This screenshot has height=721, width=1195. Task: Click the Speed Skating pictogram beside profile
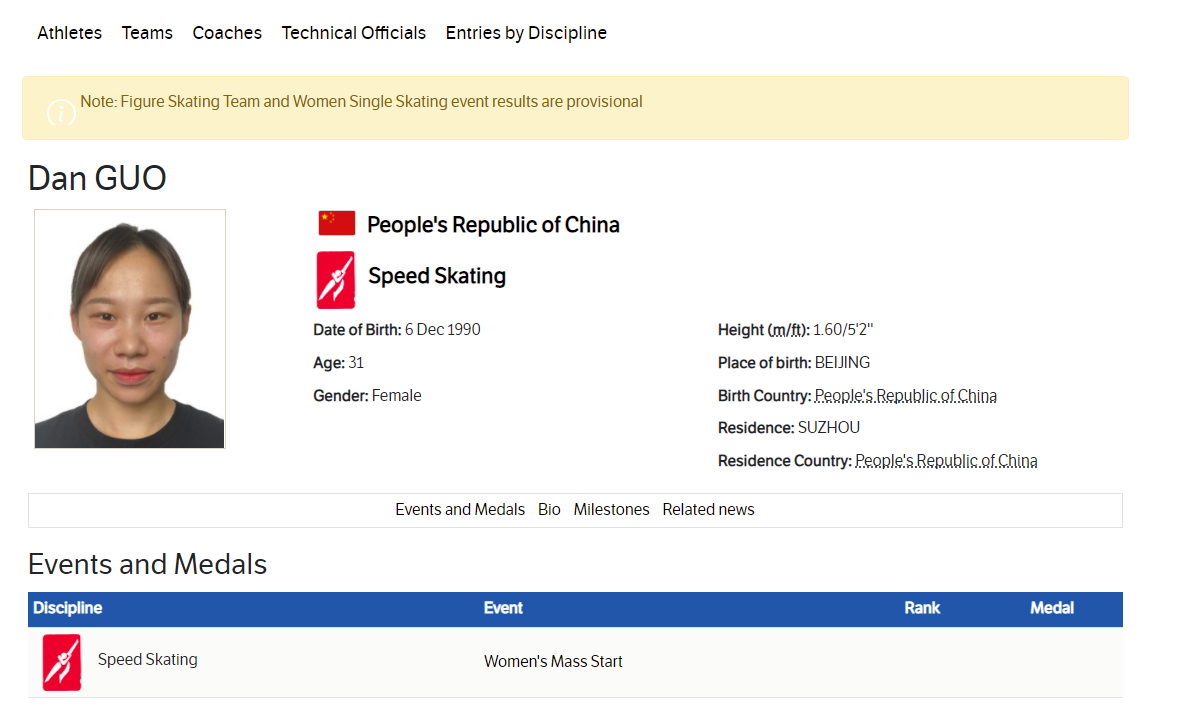pos(335,280)
